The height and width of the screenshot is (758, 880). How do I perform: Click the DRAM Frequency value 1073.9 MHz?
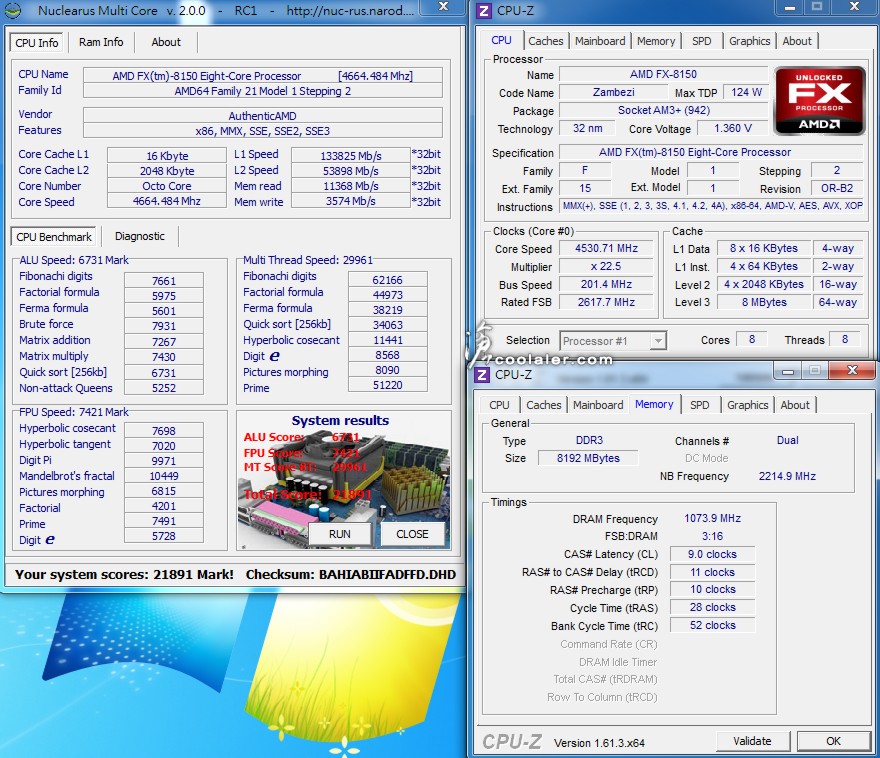click(x=713, y=518)
